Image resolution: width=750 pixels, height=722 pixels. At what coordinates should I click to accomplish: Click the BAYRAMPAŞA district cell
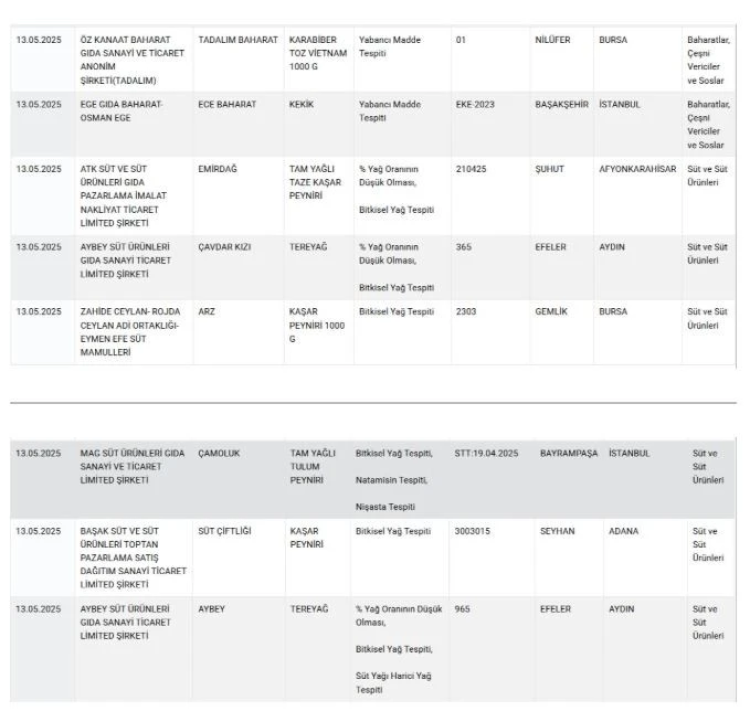click(x=568, y=453)
